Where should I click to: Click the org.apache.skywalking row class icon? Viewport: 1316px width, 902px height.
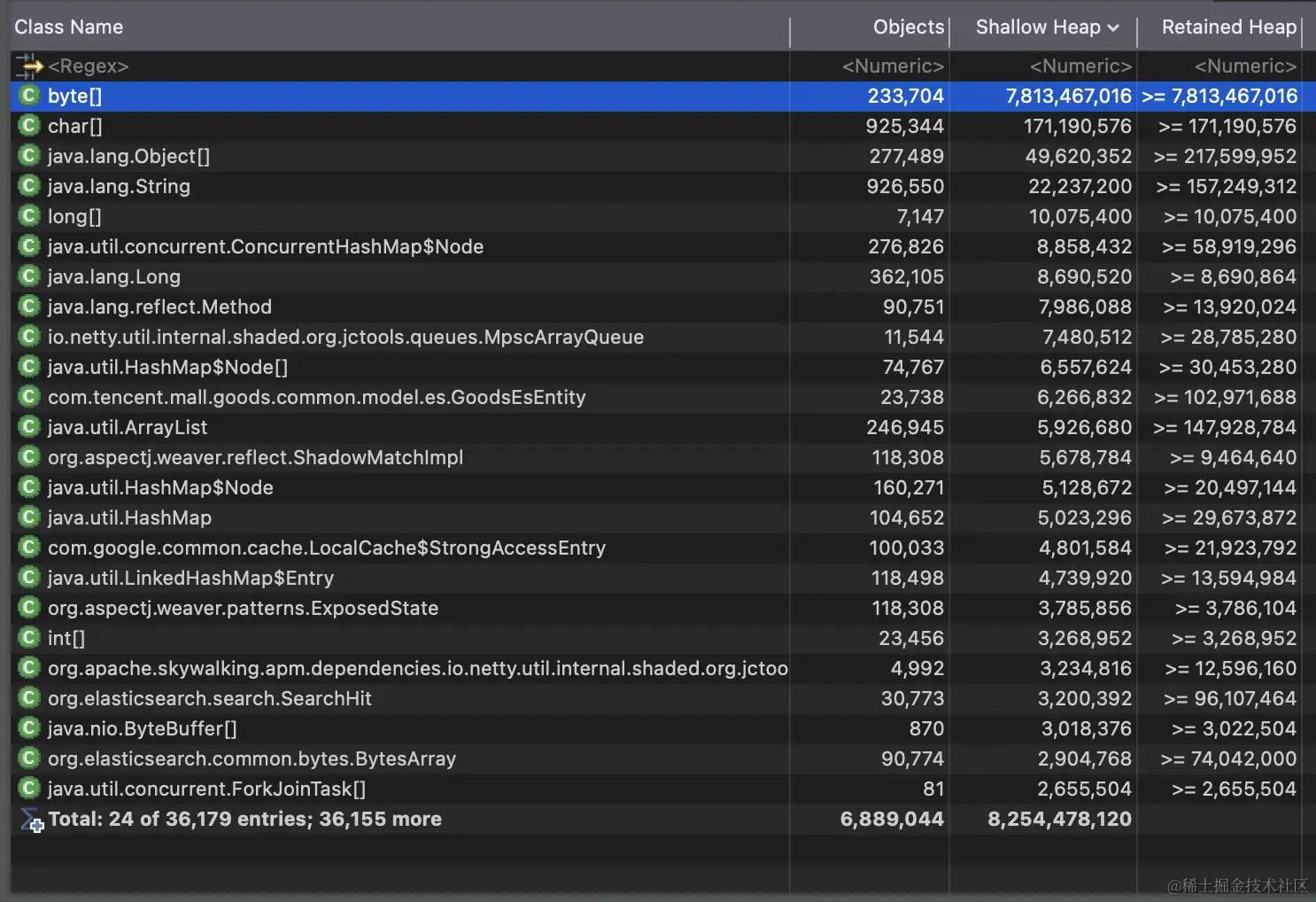[29, 668]
